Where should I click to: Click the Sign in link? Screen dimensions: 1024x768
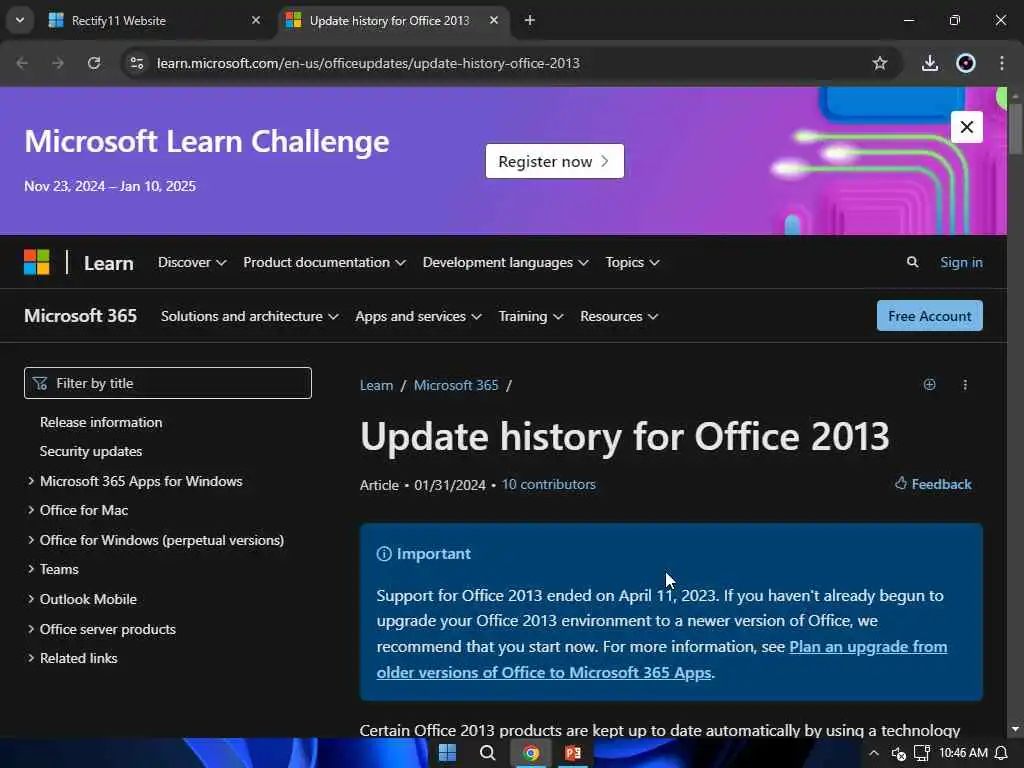coord(961,263)
